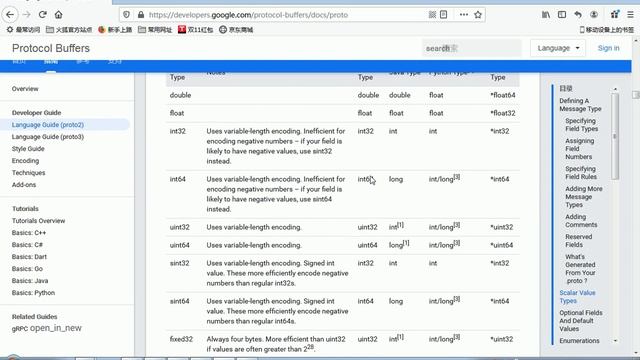
Task: Bookmark this page with the star icon
Action: [478, 15]
